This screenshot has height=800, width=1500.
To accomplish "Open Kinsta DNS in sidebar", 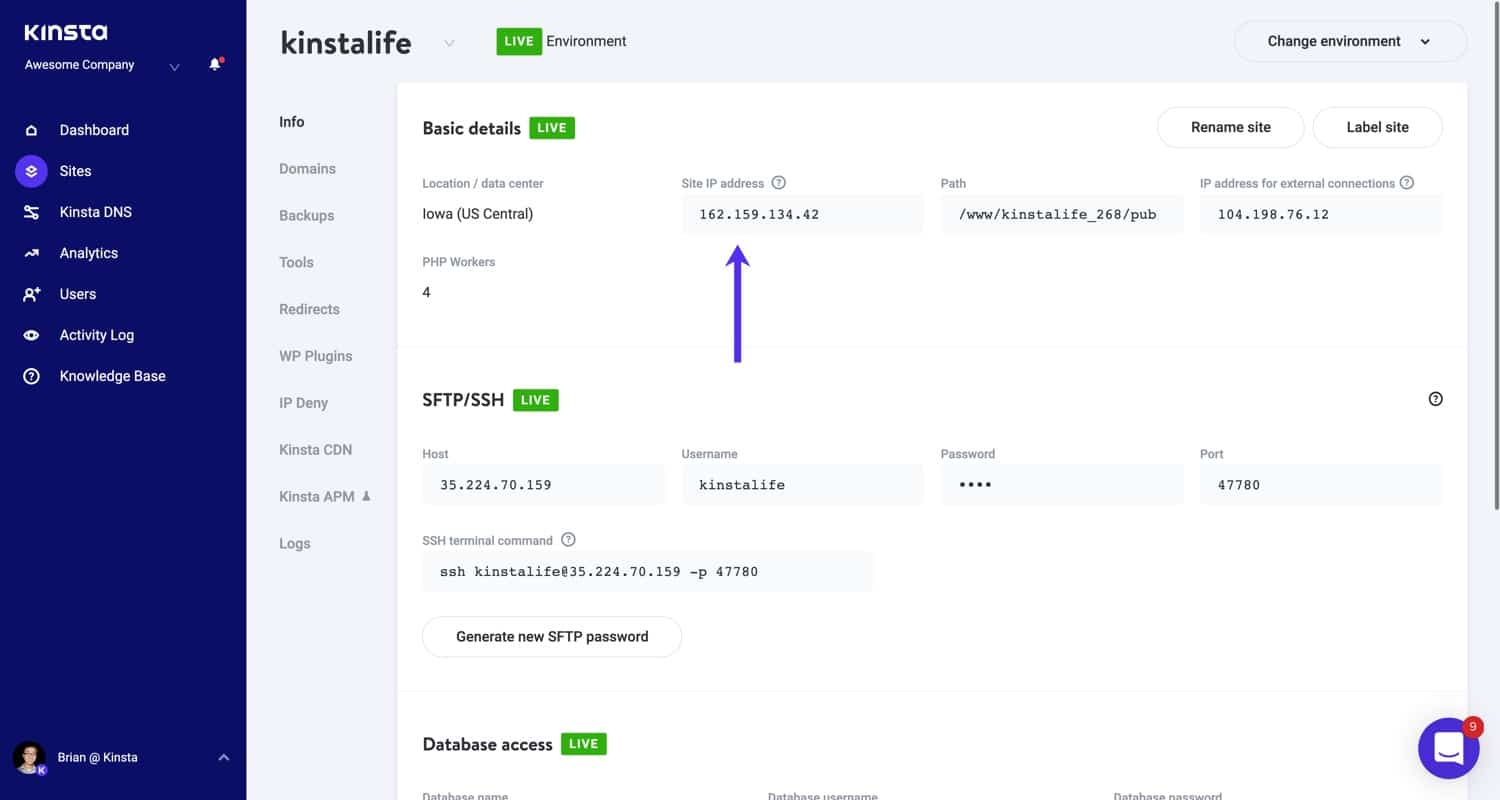I will click(x=95, y=212).
